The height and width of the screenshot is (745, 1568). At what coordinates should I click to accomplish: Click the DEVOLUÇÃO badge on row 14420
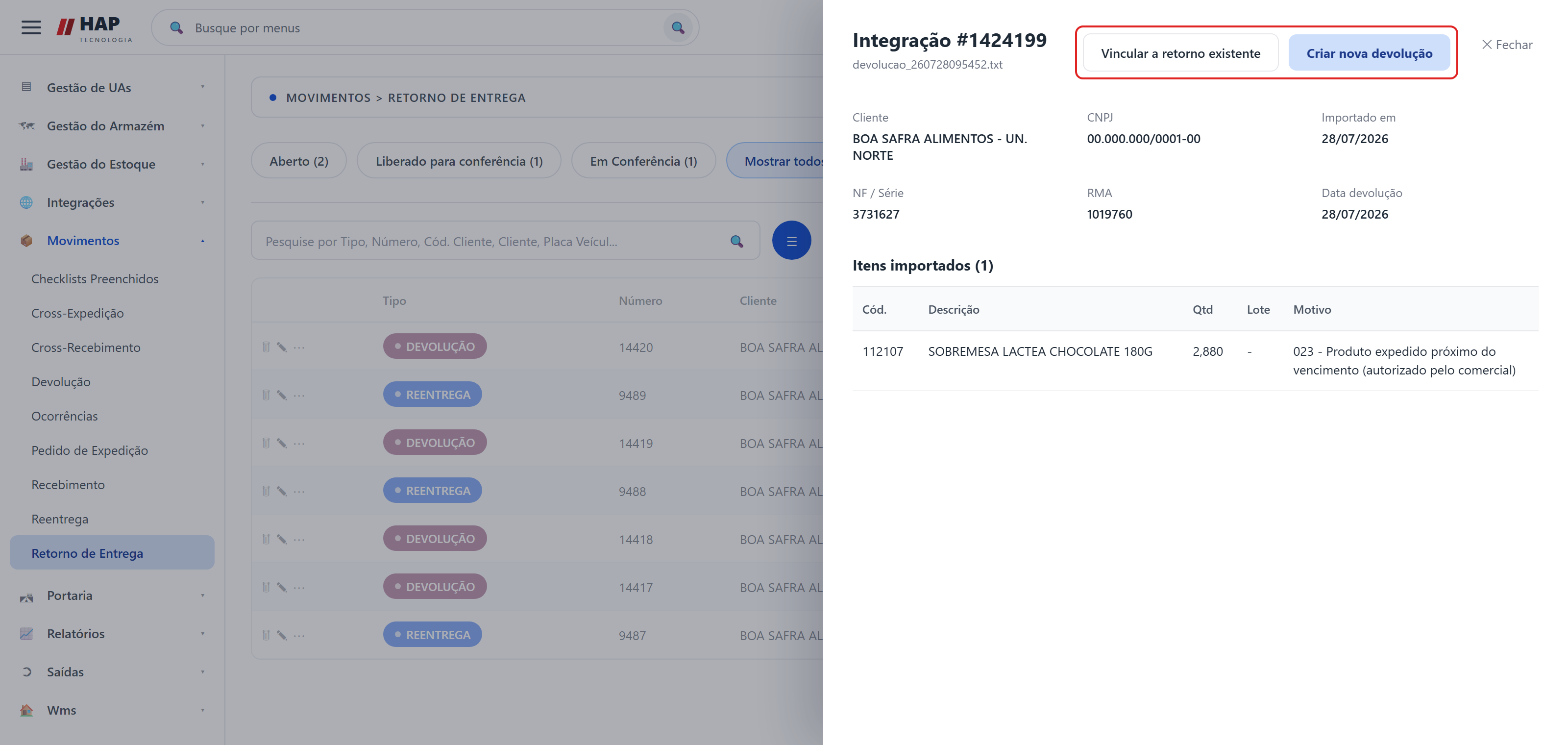click(x=435, y=347)
